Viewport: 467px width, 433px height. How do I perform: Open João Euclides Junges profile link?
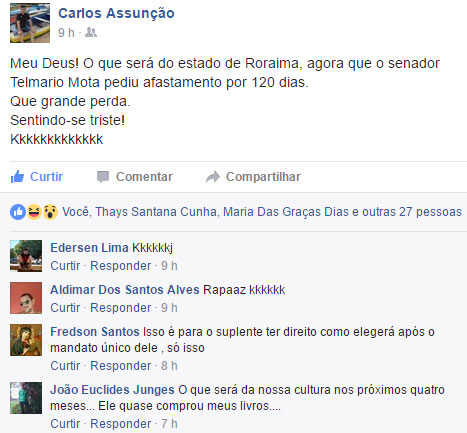point(112,390)
